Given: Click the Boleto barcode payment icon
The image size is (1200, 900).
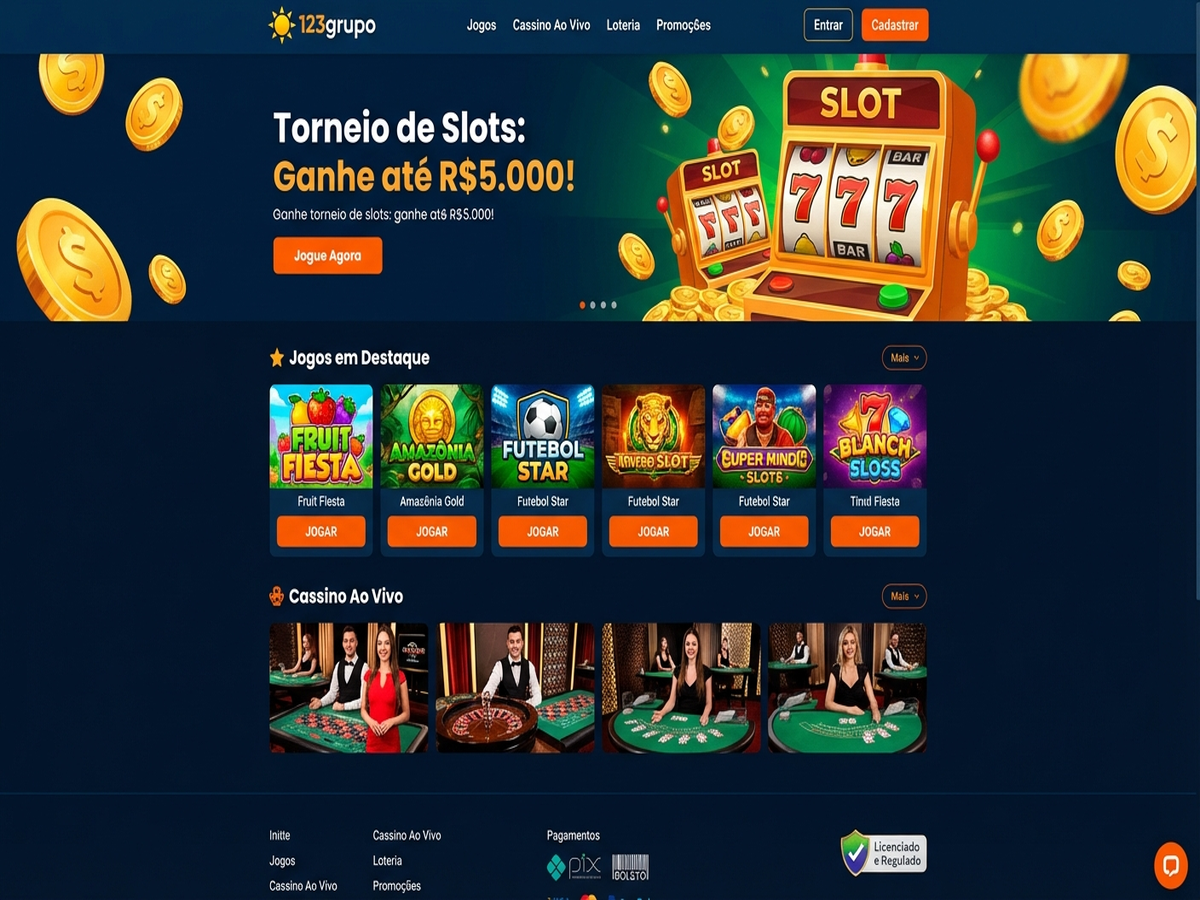Looking at the screenshot, I should pos(630,867).
